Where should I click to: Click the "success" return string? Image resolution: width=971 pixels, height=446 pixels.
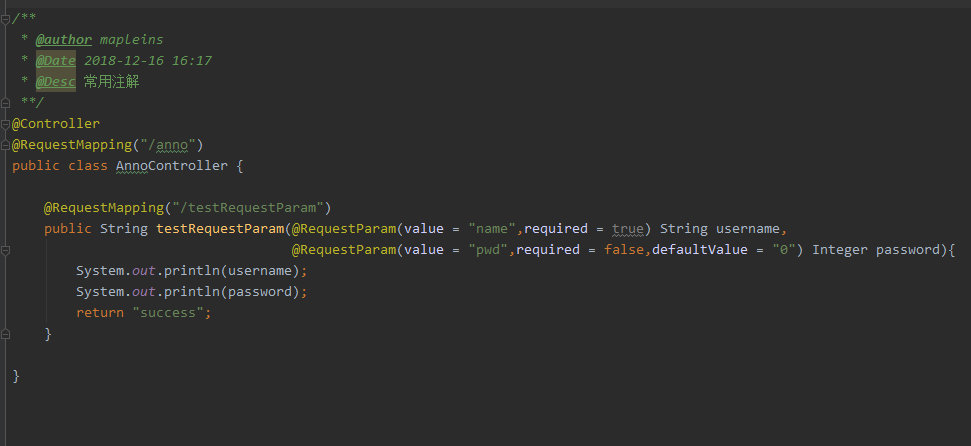pyautogui.click(x=168, y=313)
